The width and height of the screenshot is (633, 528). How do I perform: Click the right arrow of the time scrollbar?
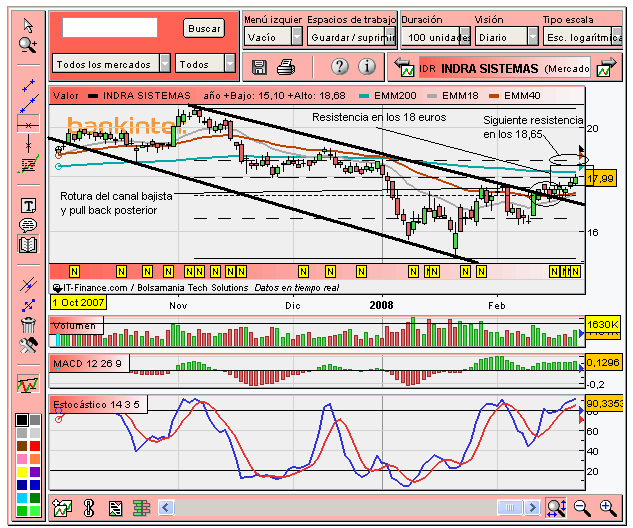[532, 507]
